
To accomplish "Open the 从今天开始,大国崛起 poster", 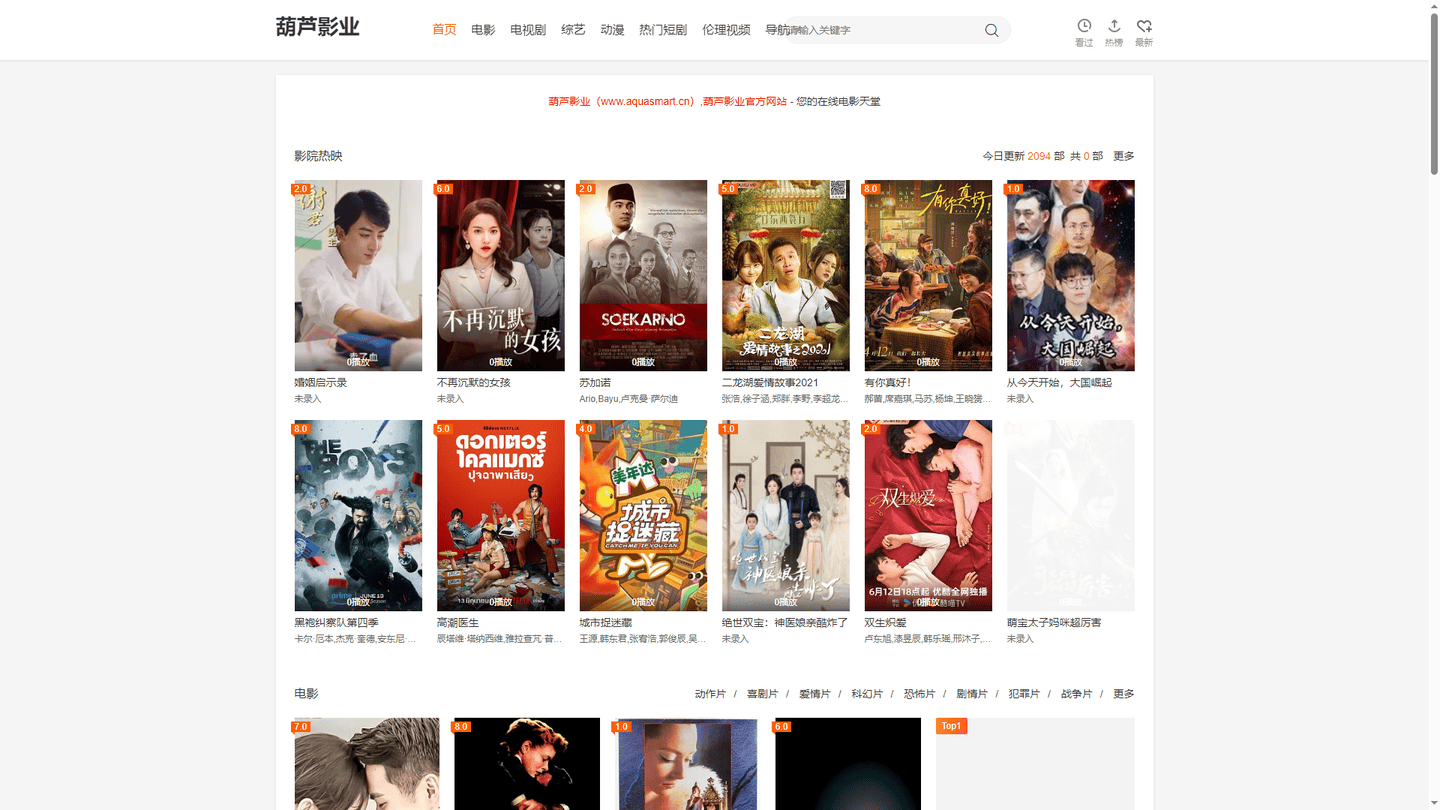I will tap(1071, 275).
